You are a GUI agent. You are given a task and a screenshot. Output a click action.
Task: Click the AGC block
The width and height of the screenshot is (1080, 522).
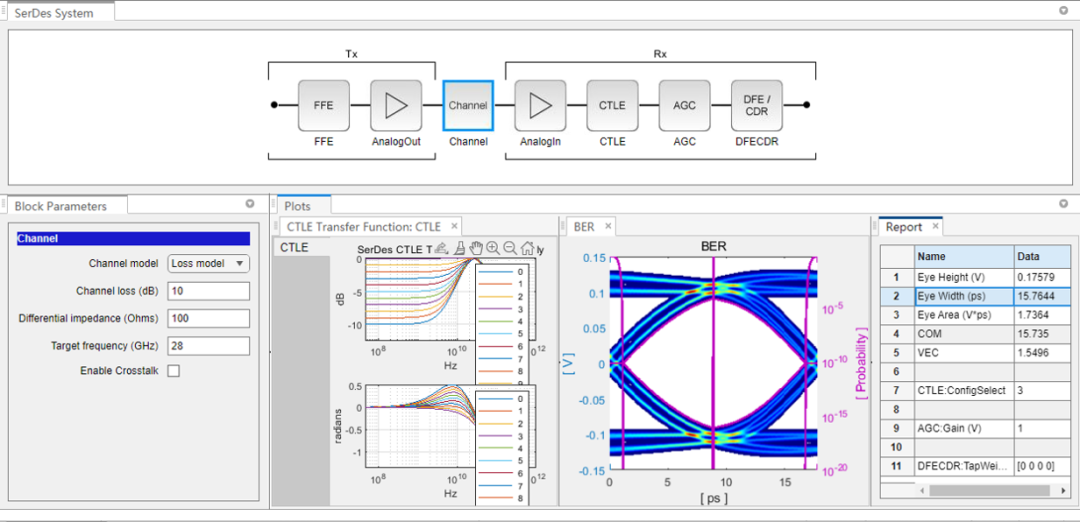684,105
